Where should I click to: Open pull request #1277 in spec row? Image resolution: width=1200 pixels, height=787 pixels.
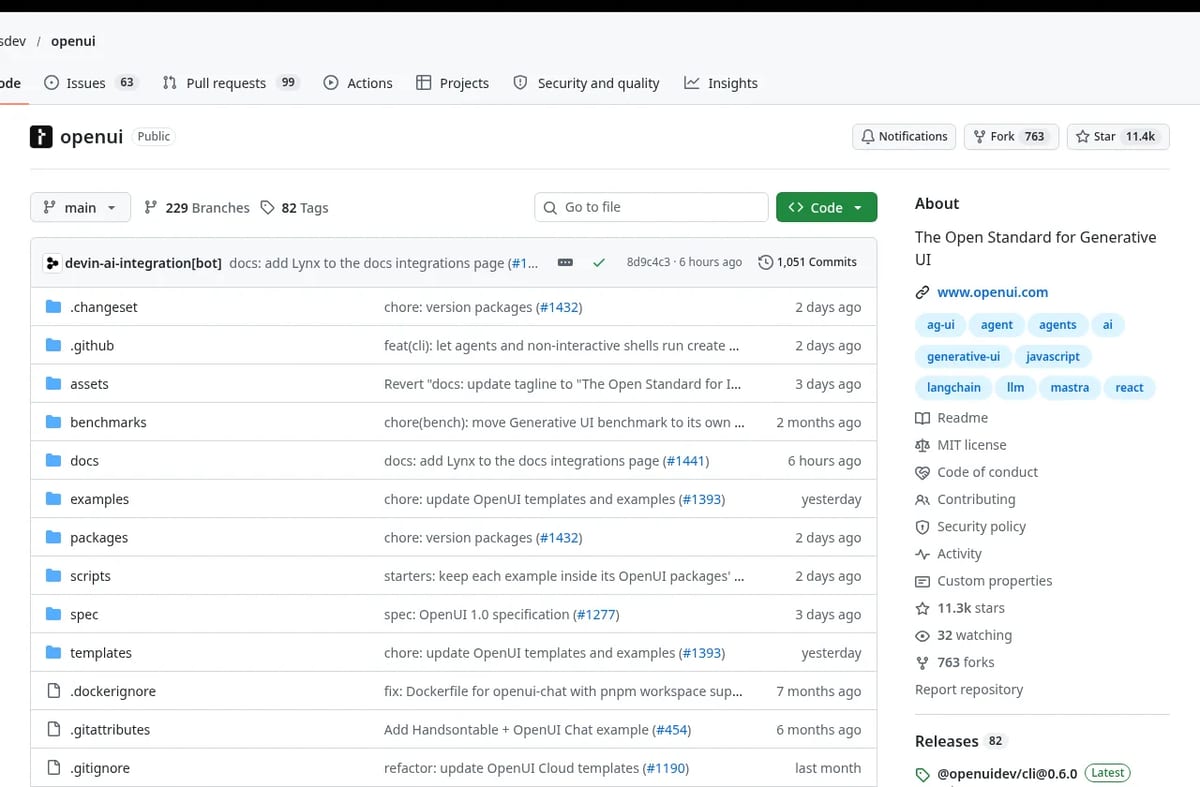[x=596, y=615]
